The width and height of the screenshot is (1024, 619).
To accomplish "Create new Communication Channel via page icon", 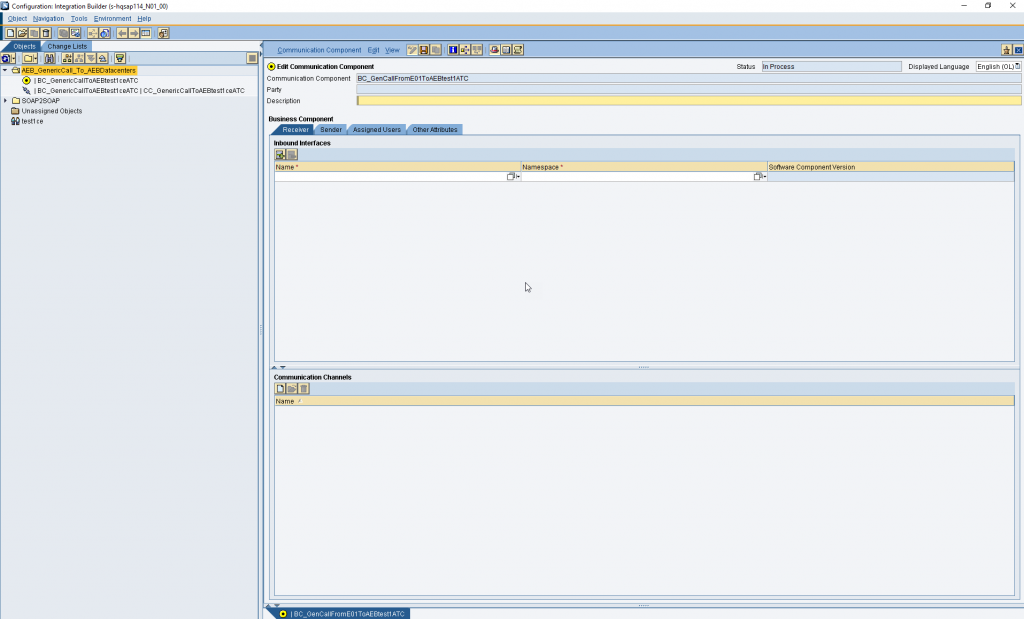I will 280,389.
